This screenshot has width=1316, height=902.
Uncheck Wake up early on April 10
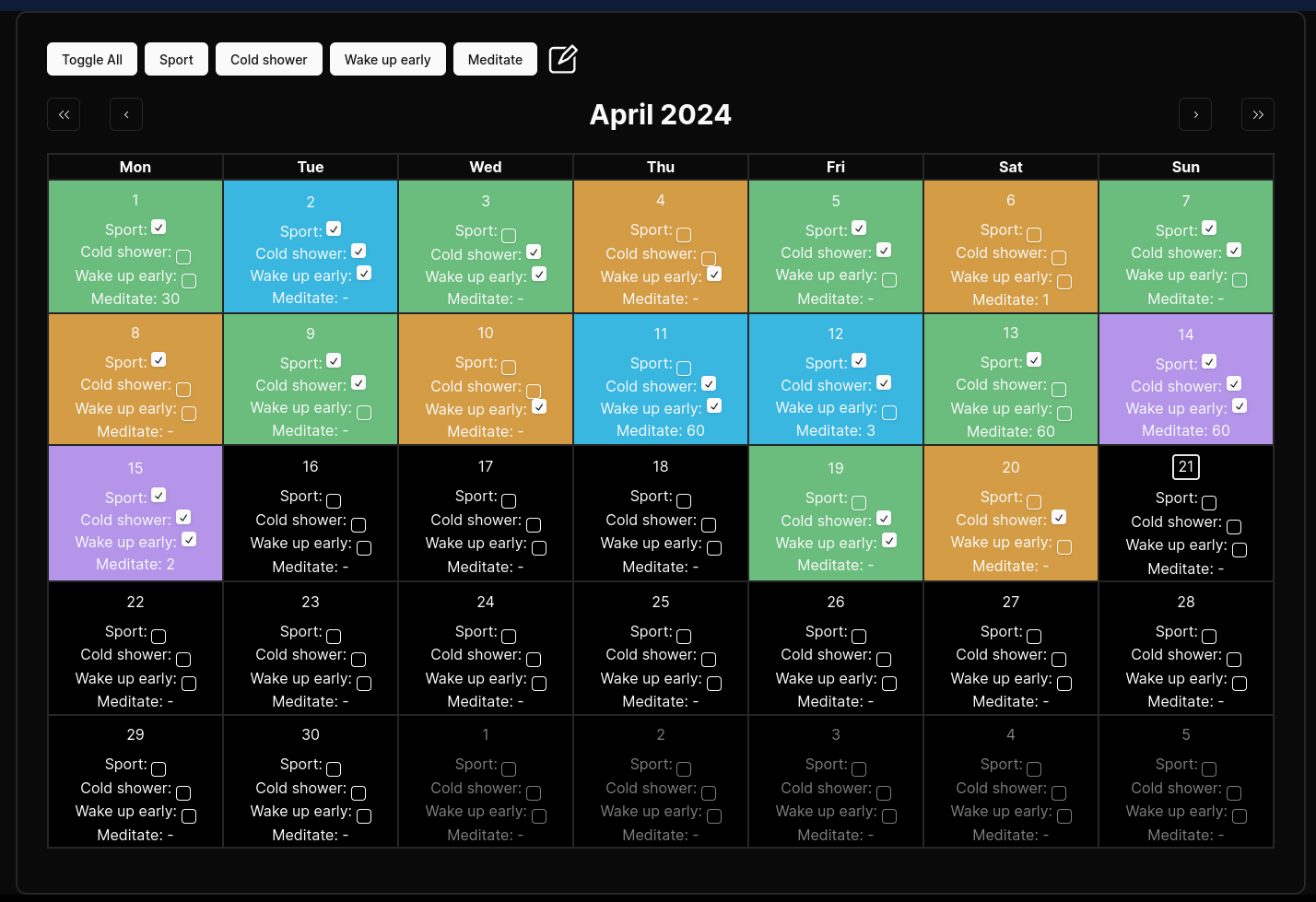point(539,407)
